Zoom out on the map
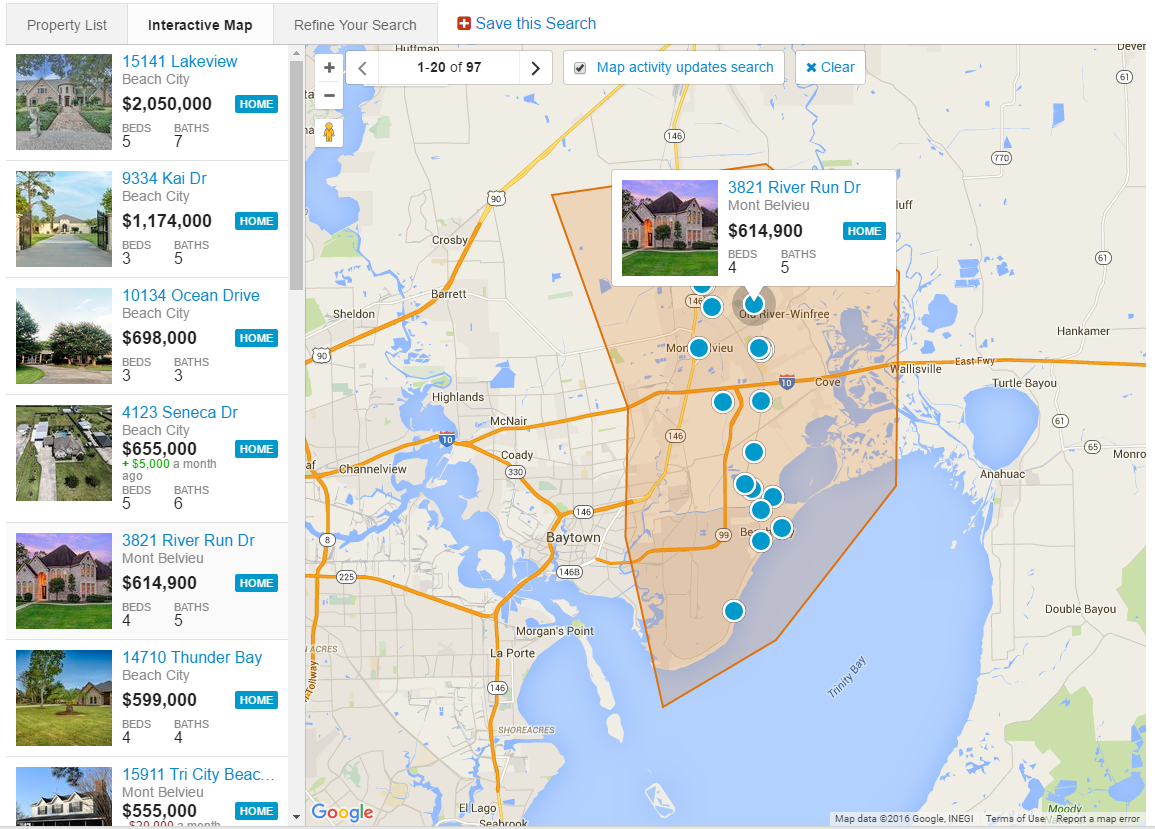 click(x=329, y=95)
